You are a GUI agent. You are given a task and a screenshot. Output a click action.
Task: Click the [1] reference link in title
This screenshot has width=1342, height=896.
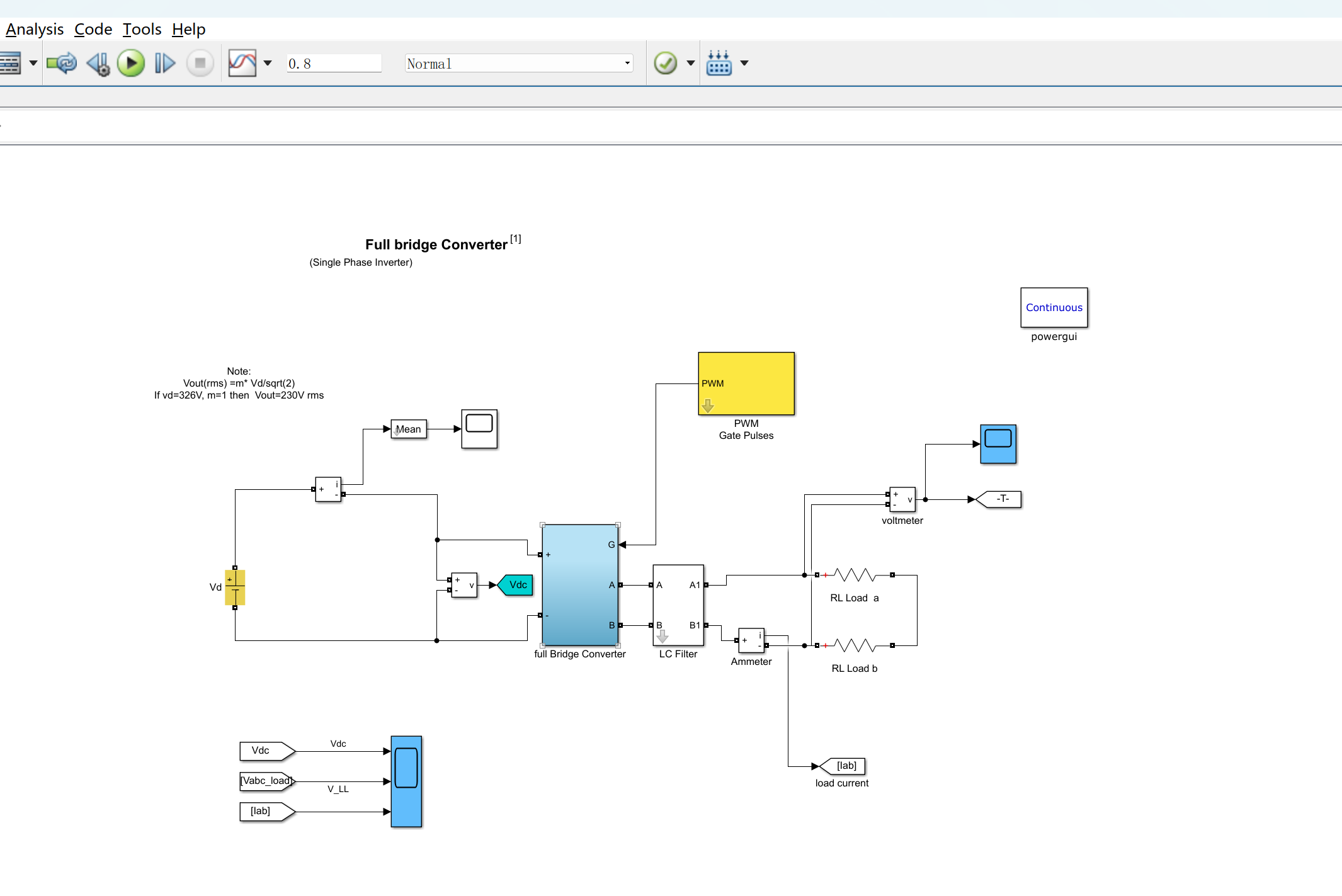click(515, 239)
